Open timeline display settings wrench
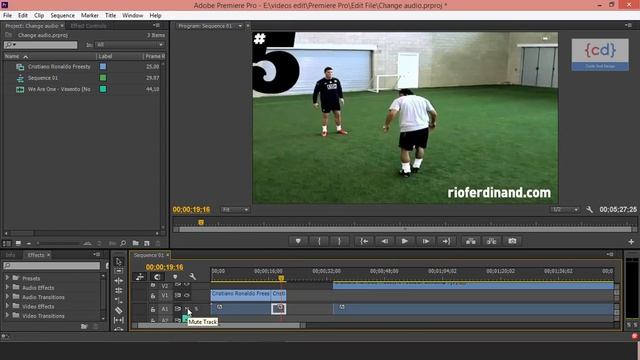Screen dimensions: 640x360 (x=192, y=277)
